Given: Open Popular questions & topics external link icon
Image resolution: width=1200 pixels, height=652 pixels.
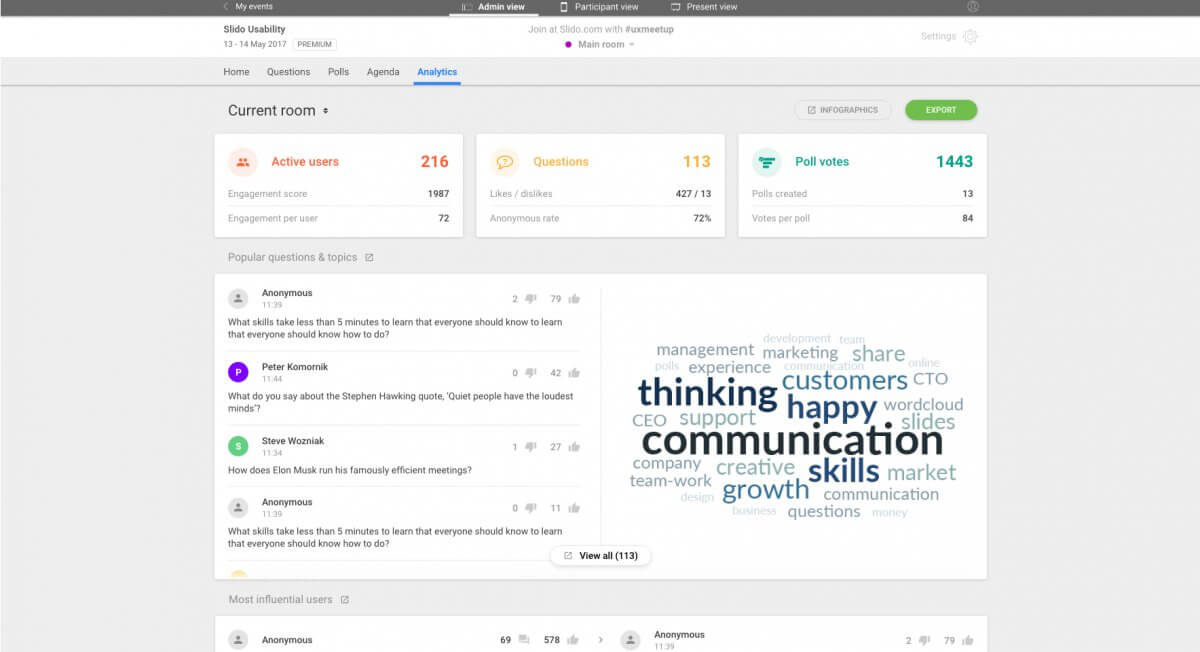Looking at the screenshot, I should [369, 257].
